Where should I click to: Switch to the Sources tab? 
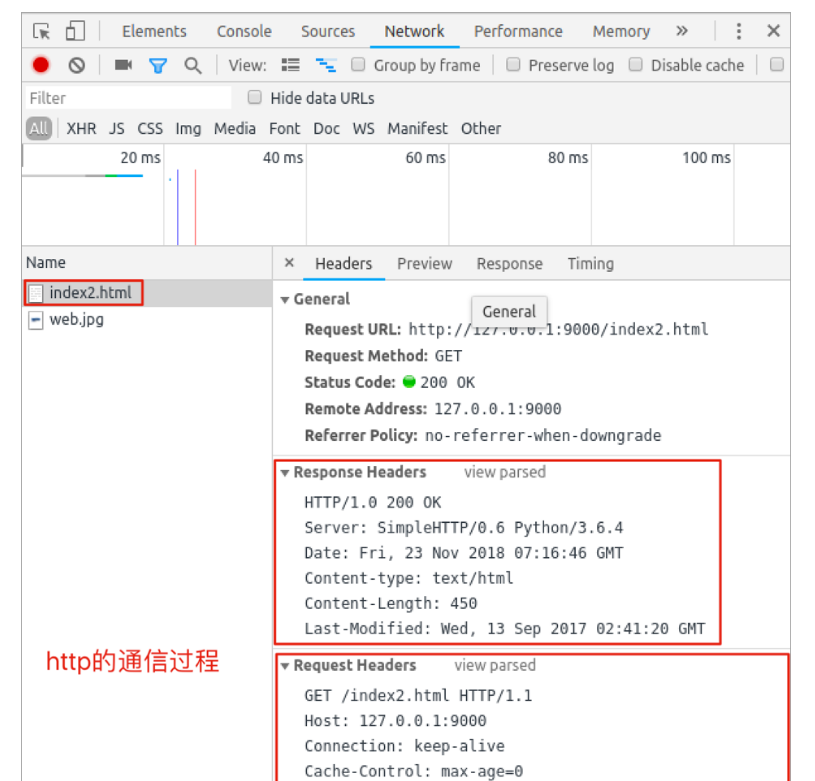click(x=328, y=31)
